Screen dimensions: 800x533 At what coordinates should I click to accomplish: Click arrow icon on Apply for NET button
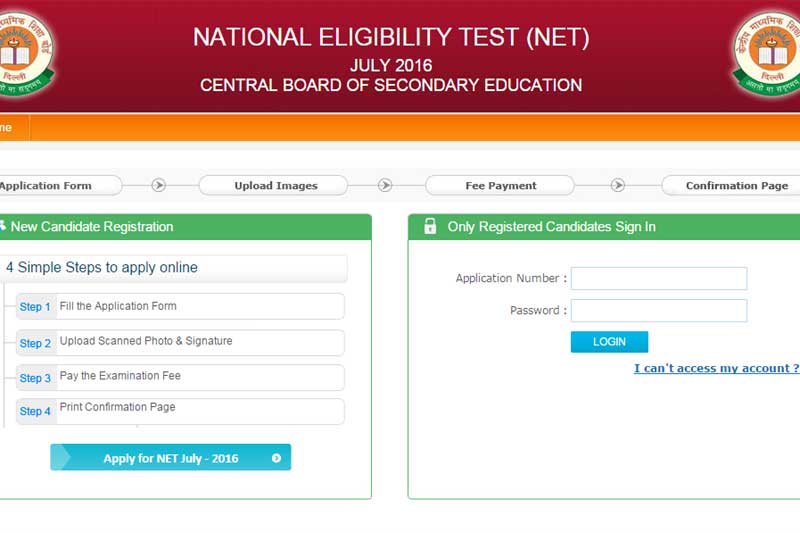click(276, 459)
